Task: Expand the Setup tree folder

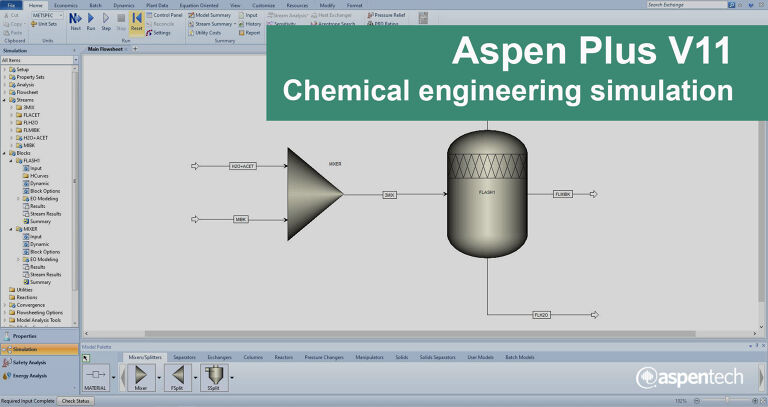Action: tap(5, 70)
